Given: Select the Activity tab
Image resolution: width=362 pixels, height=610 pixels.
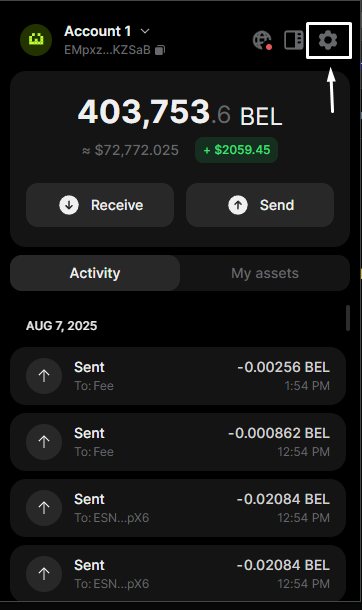Looking at the screenshot, I should (95, 273).
